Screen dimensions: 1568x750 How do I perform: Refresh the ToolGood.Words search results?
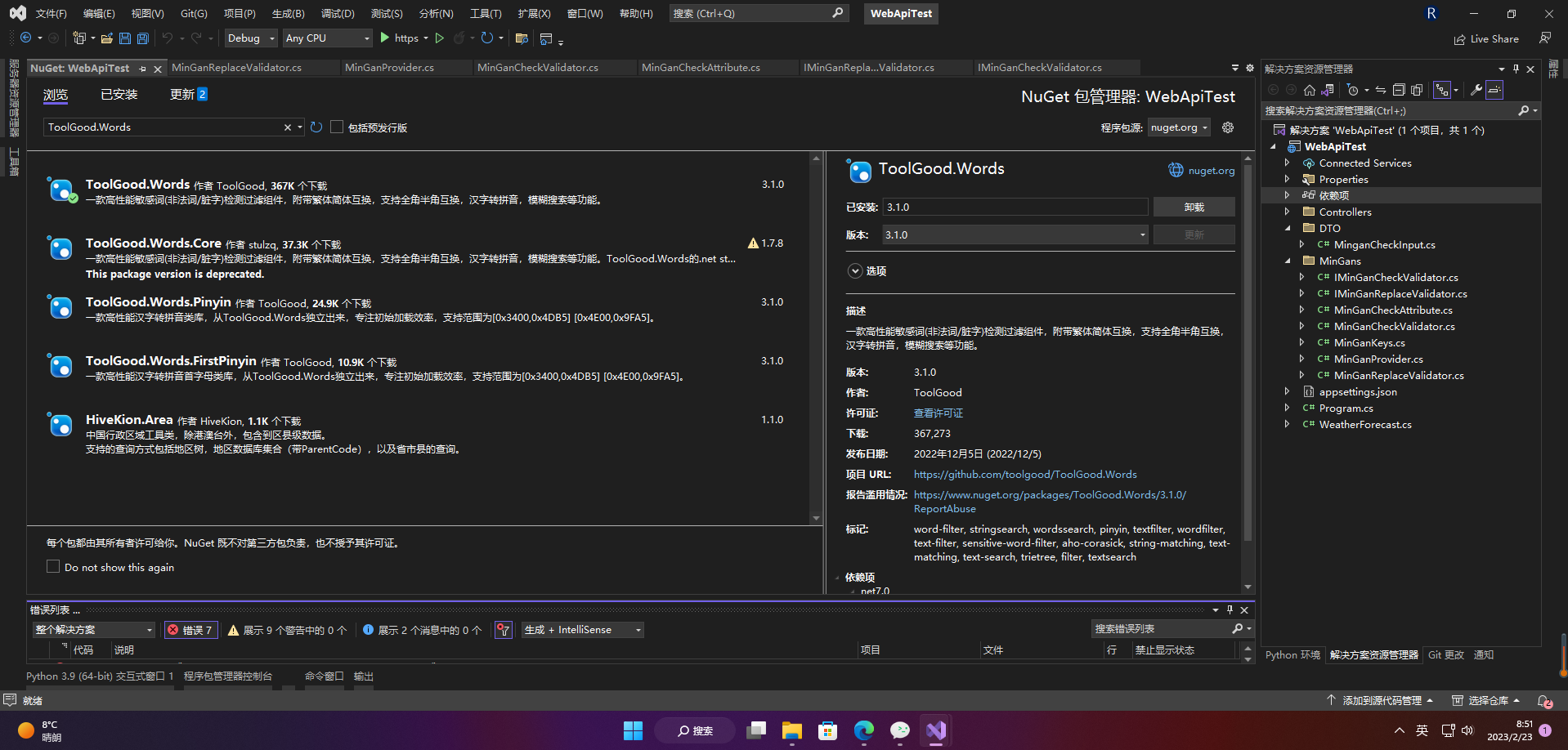coord(316,127)
